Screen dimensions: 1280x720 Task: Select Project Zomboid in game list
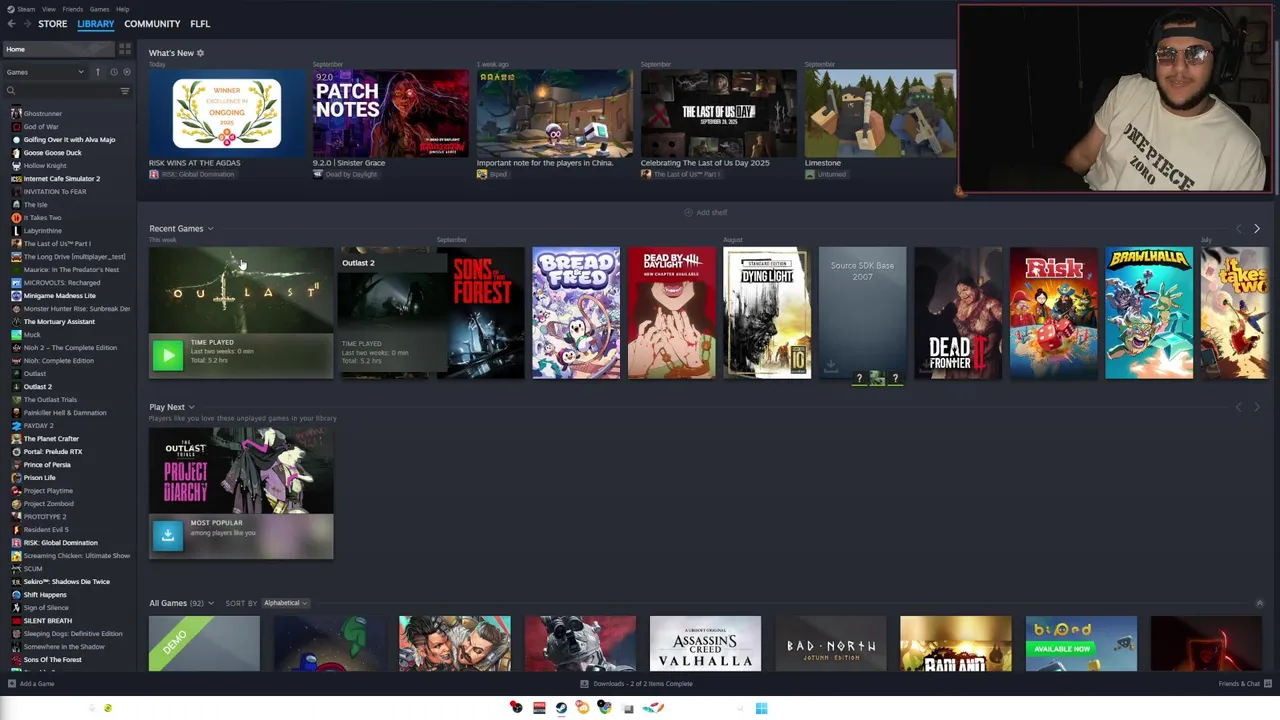pyautogui.click(x=48, y=504)
